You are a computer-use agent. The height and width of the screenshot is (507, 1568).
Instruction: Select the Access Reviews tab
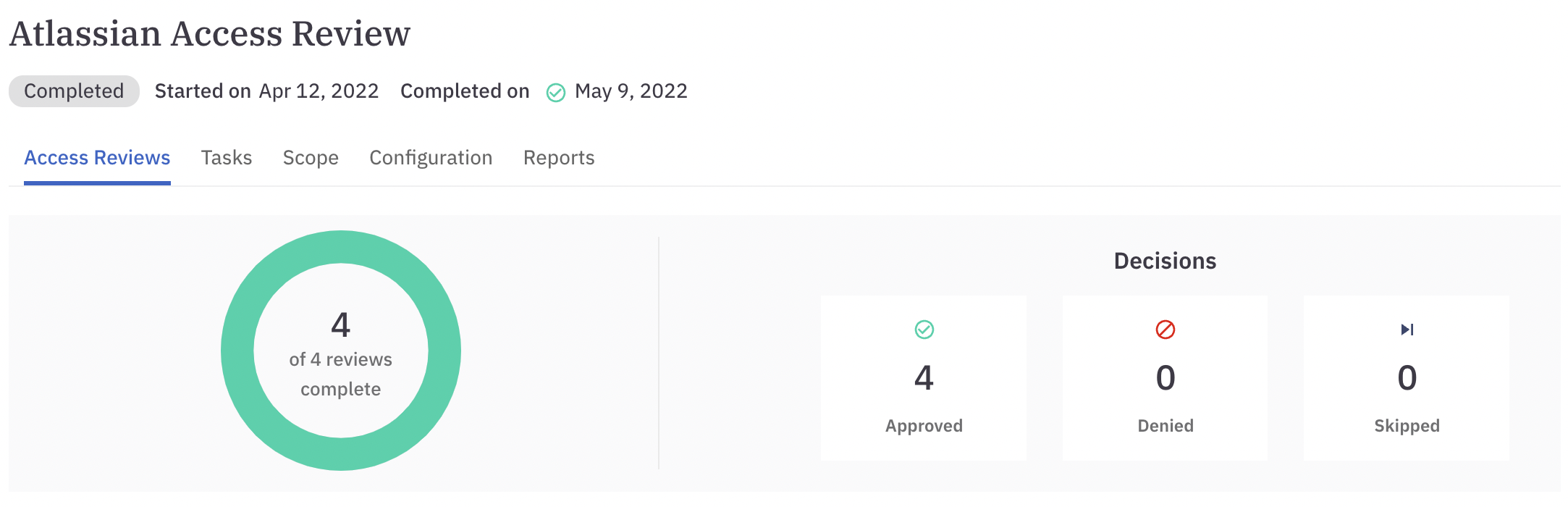(x=97, y=158)
